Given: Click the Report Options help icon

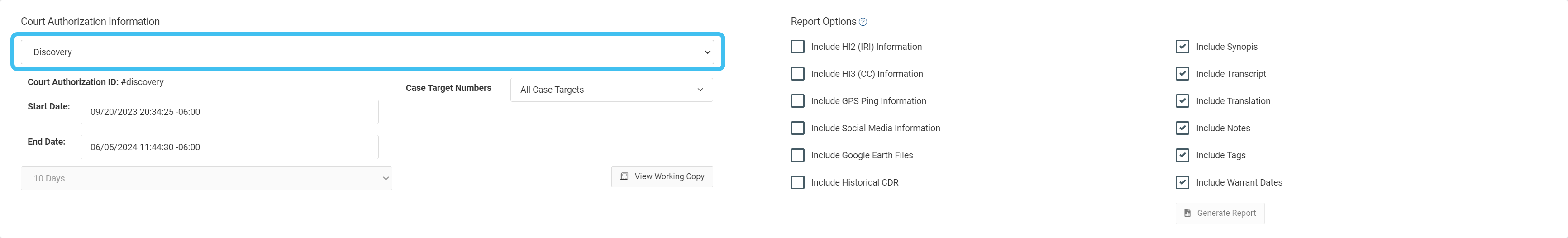Looking at the screenshot, I should click(863, 22).
